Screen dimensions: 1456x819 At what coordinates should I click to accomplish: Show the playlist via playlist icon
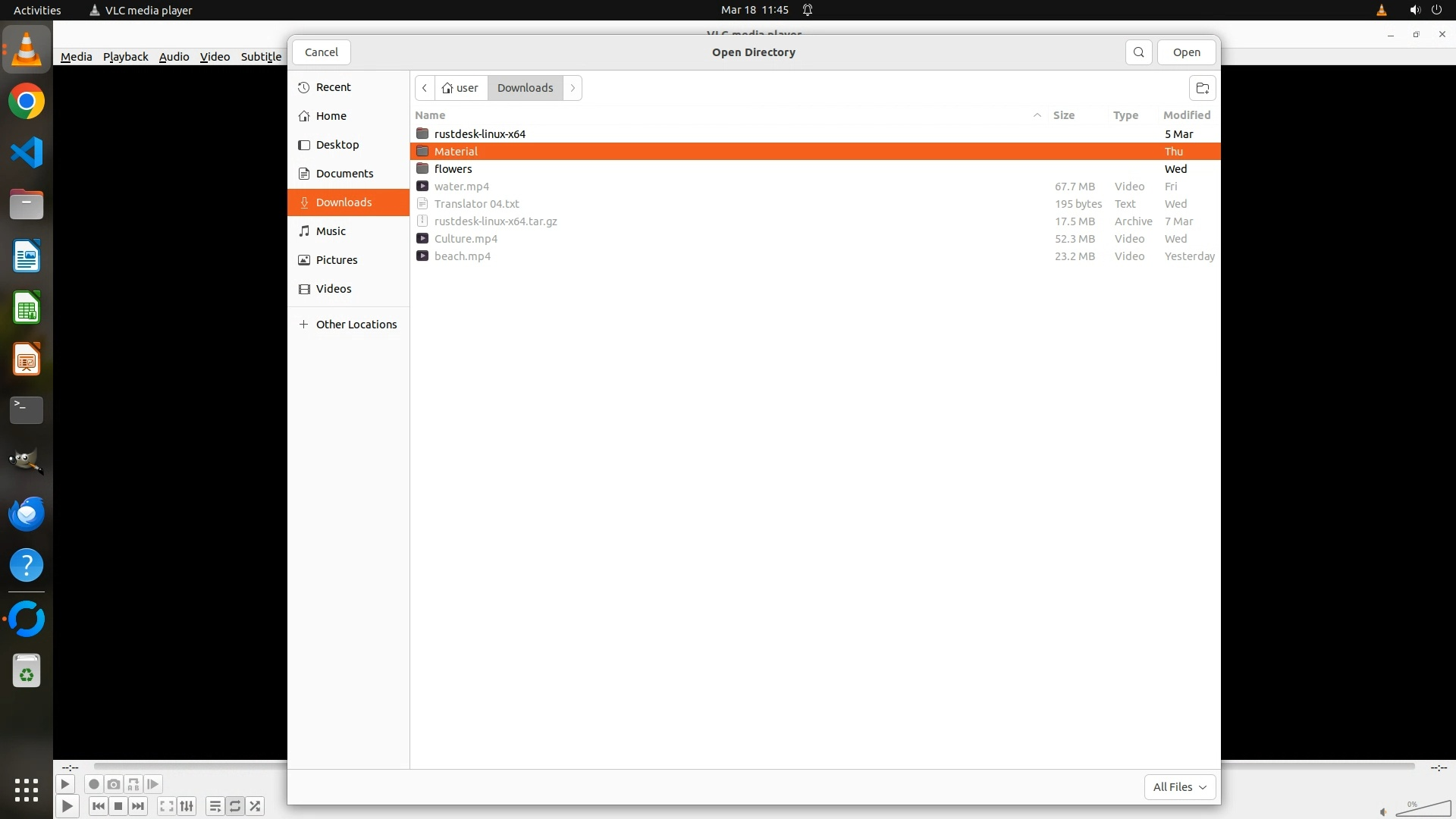(215, 806)
